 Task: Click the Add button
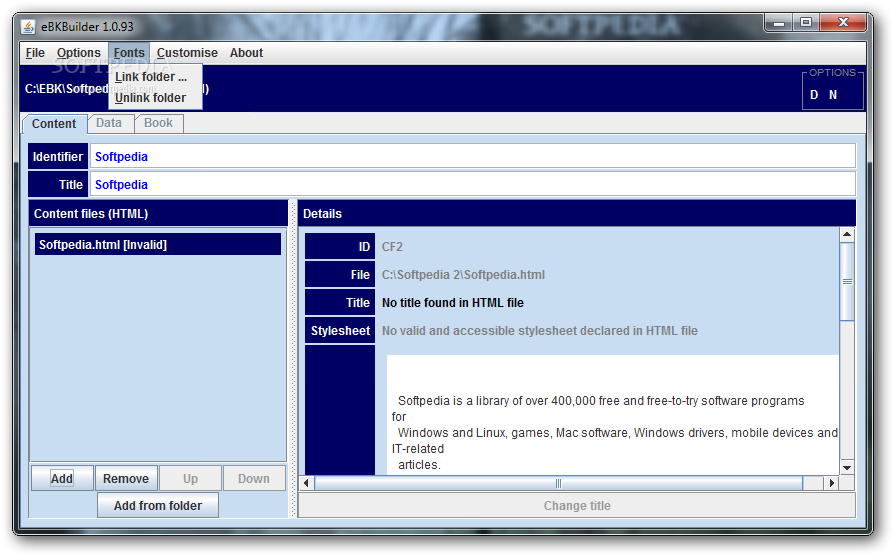click(x=62, y=478)
